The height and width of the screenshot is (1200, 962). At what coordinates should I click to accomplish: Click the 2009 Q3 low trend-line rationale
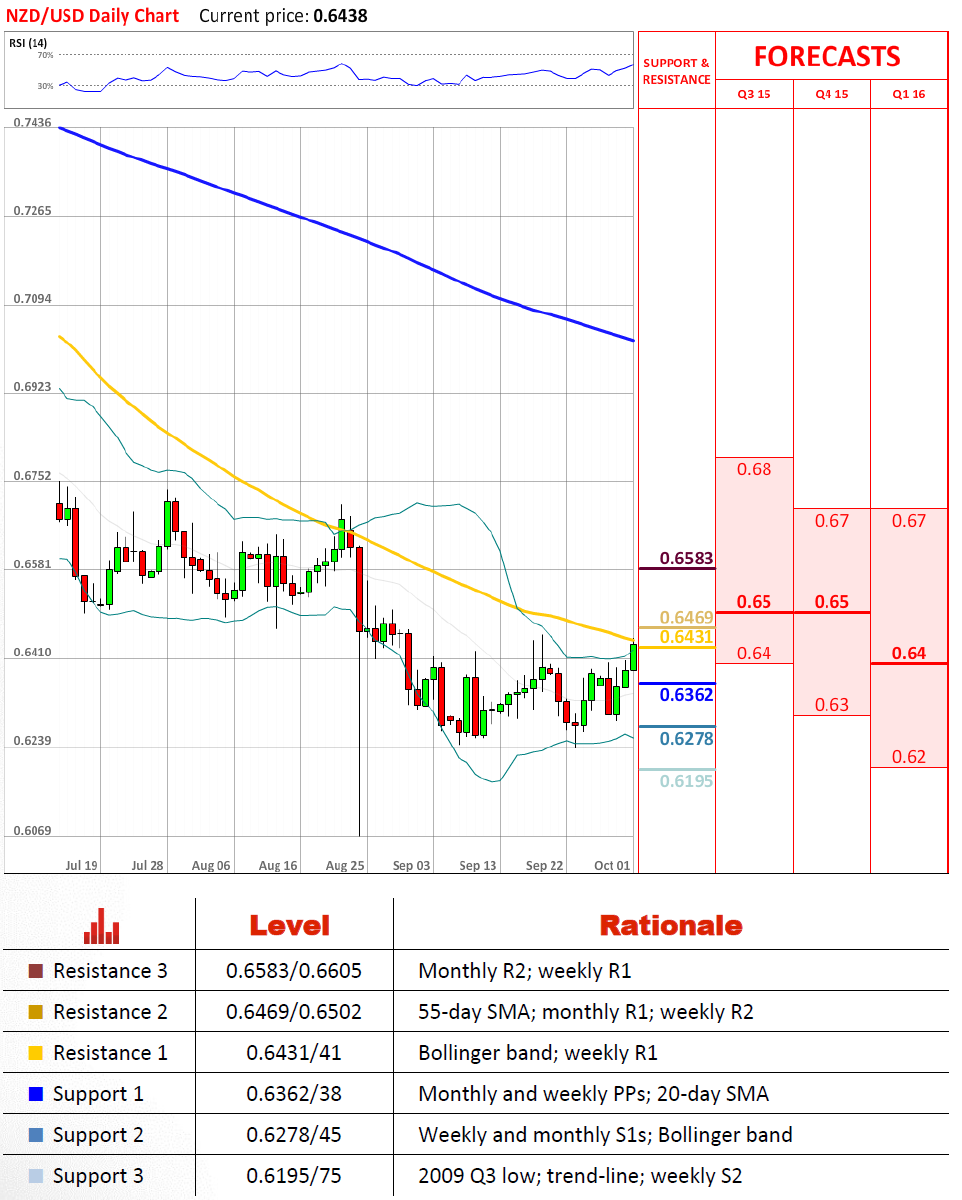point(580,1176)
